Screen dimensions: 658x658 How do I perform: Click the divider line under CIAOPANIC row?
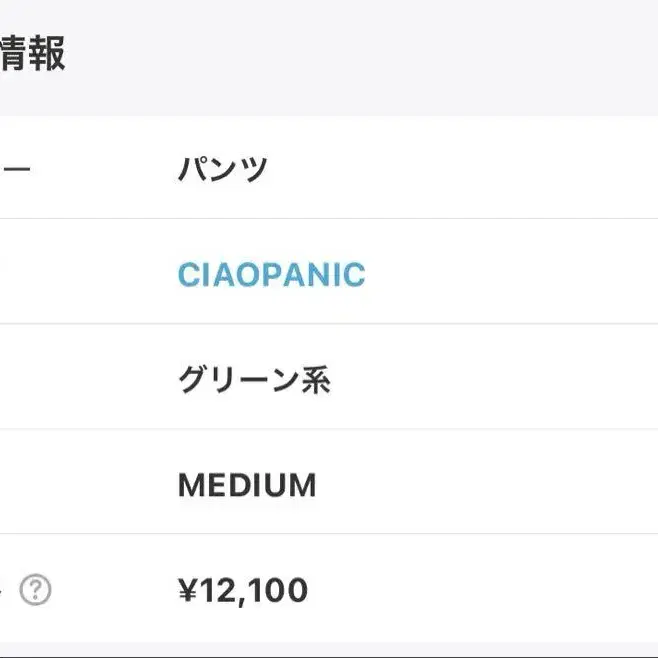tap(329, 324)
